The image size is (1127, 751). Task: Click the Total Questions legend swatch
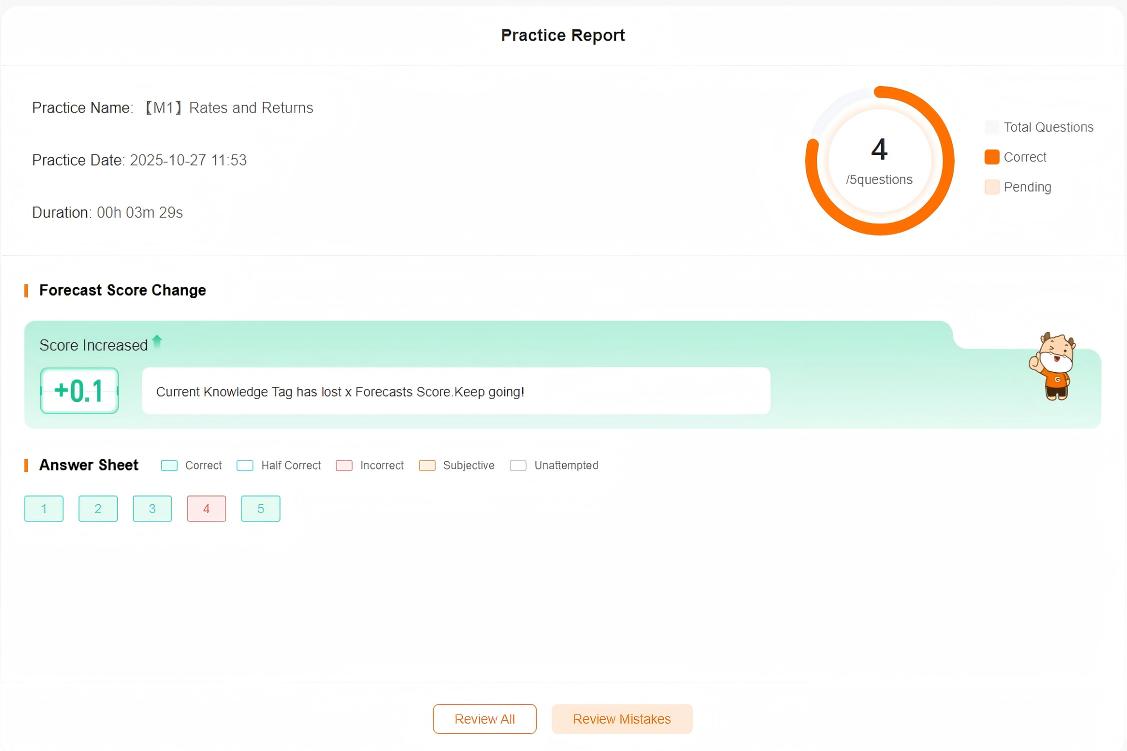992,127
